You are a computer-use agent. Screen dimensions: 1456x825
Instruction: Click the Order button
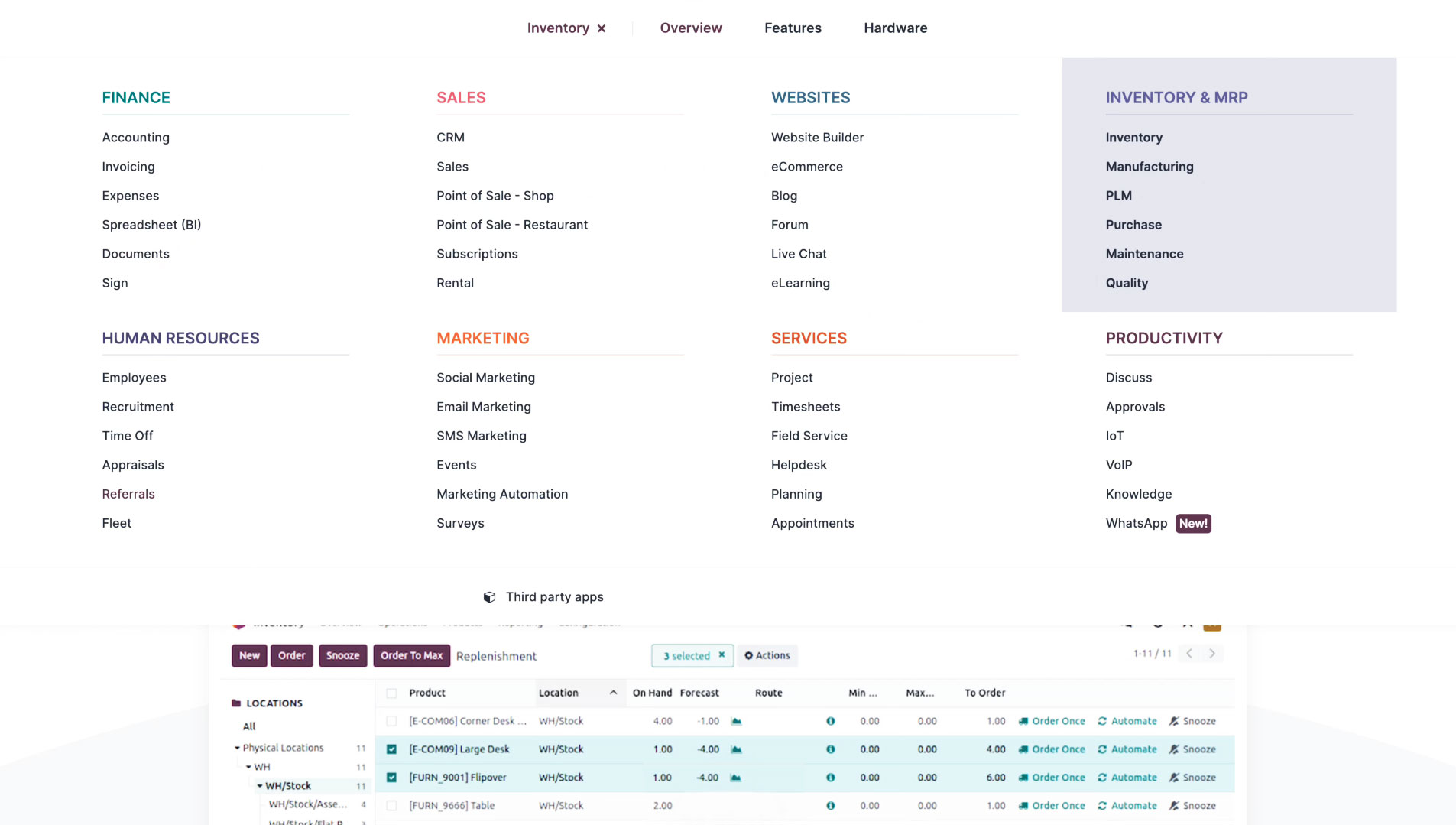(292, 656)
